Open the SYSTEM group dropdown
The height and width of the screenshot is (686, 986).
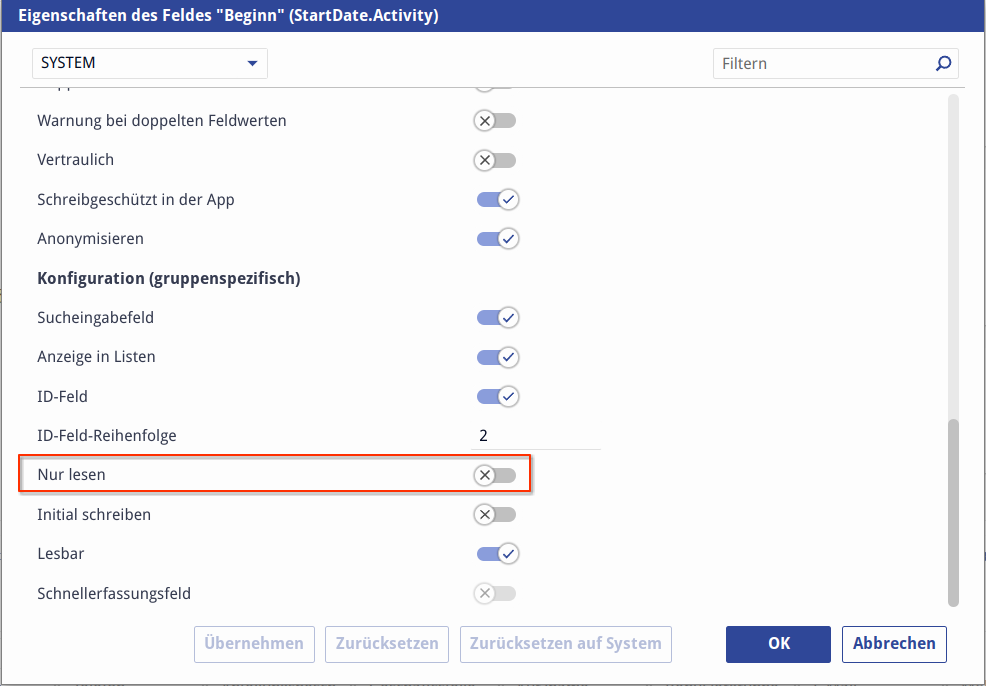tap(150, 63)
